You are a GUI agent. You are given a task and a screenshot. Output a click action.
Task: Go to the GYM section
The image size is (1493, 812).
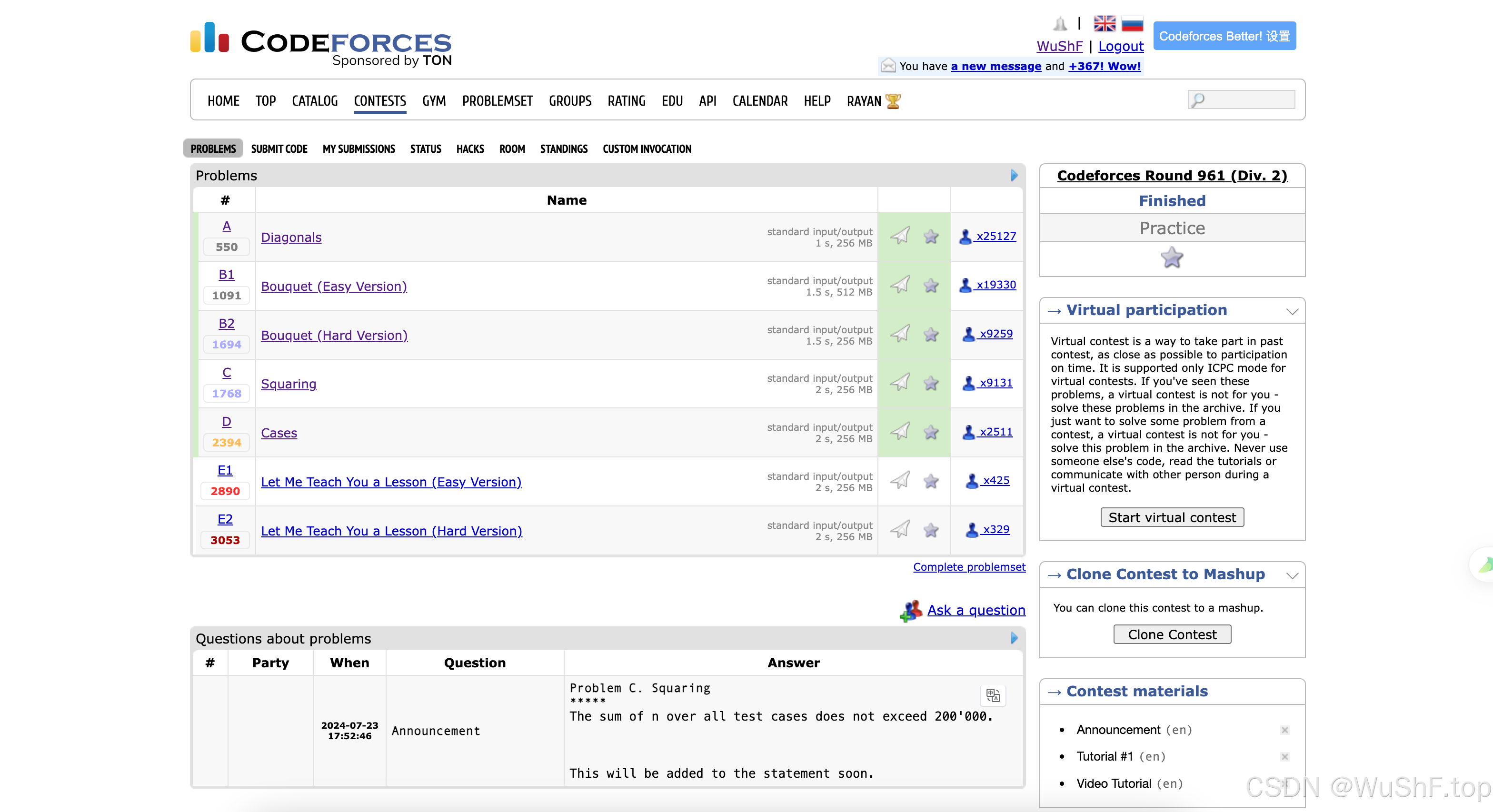(434, 101)
